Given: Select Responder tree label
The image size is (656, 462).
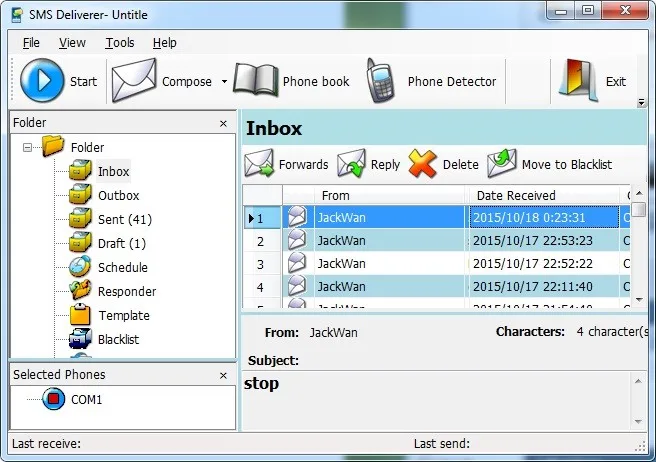Looking at the screenshot, I should coord(127,292).
